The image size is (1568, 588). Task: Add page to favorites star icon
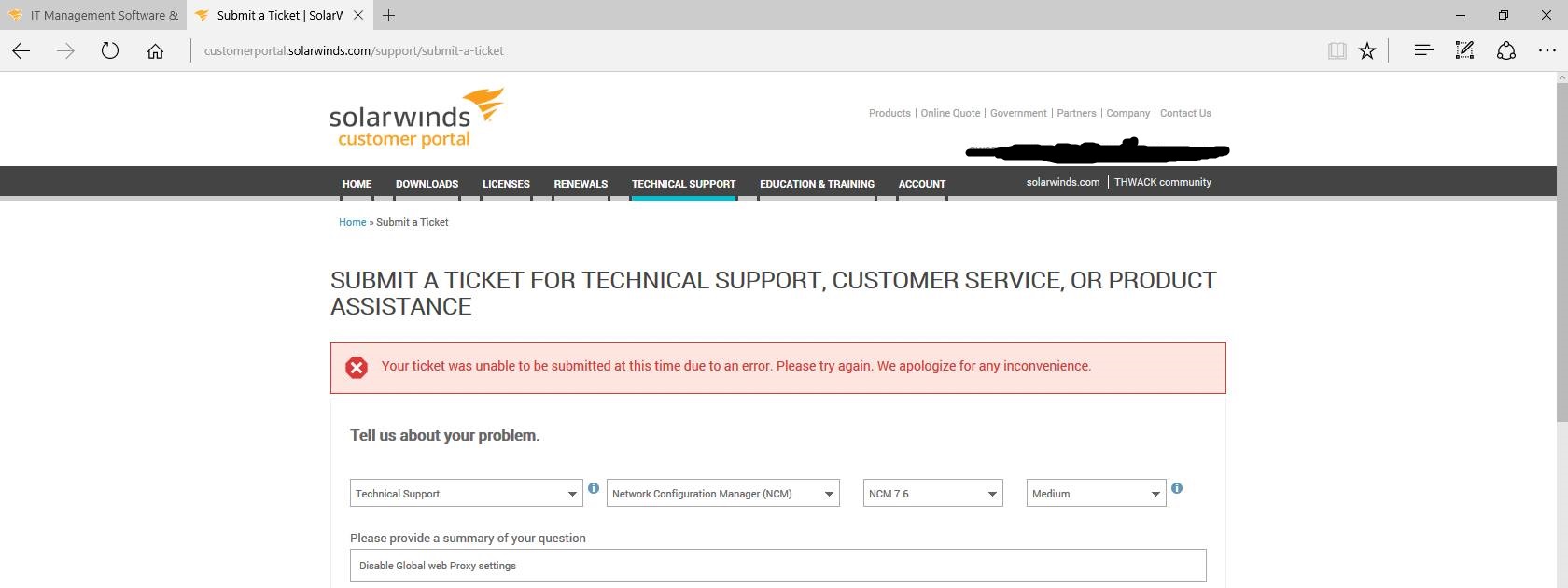pyautogui.click(x=1367, y=51)
